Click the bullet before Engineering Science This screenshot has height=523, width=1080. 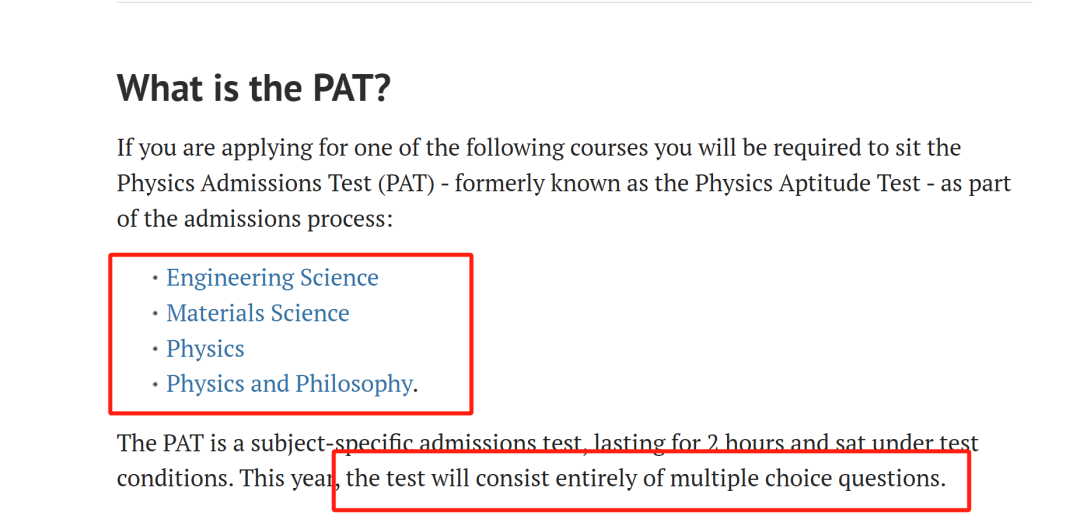[x=156, y=278]
